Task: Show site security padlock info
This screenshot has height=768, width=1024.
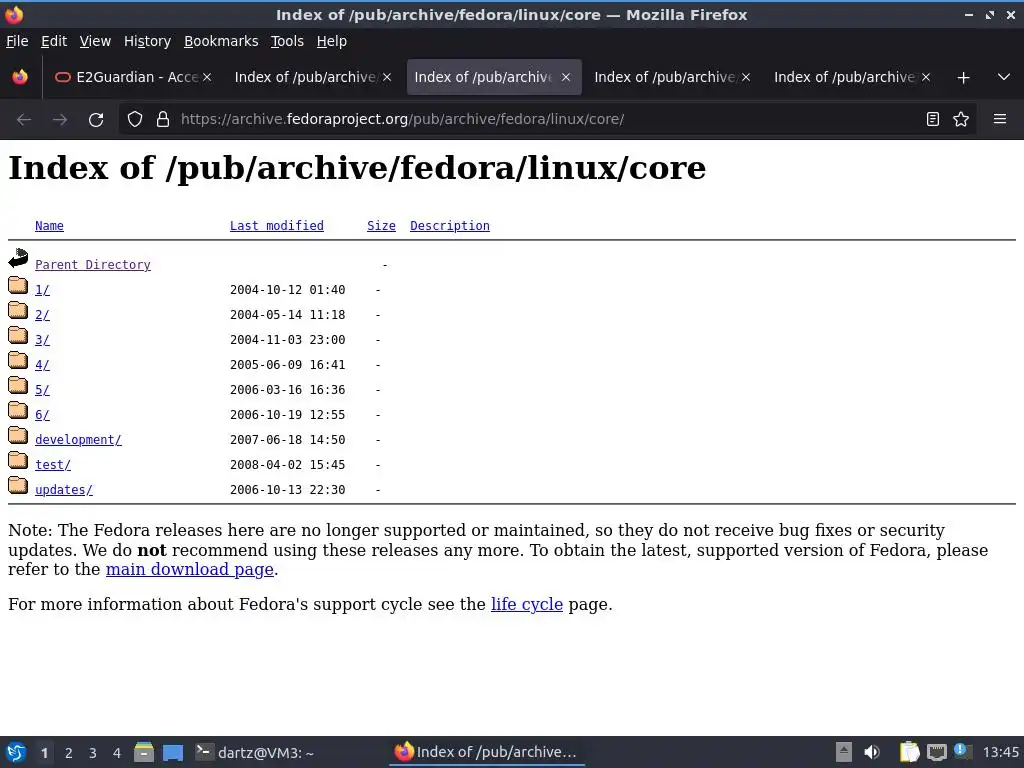Action: click(x=163, y=120)
